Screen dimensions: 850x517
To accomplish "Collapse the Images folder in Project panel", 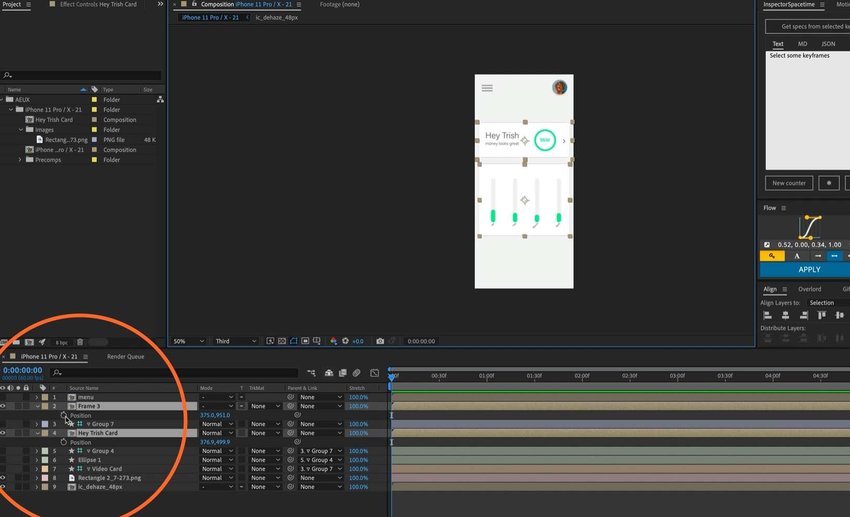I will (21, 130).
